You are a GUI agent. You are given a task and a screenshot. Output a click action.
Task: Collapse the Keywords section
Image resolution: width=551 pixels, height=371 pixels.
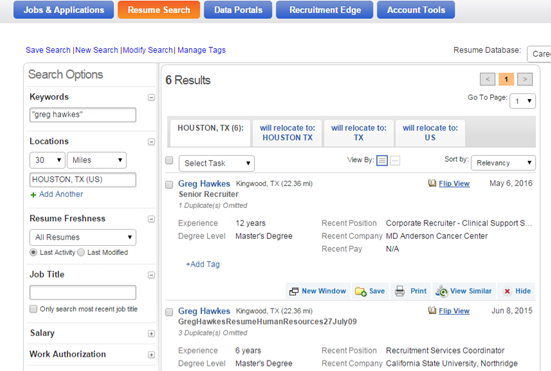click(151, 97)
